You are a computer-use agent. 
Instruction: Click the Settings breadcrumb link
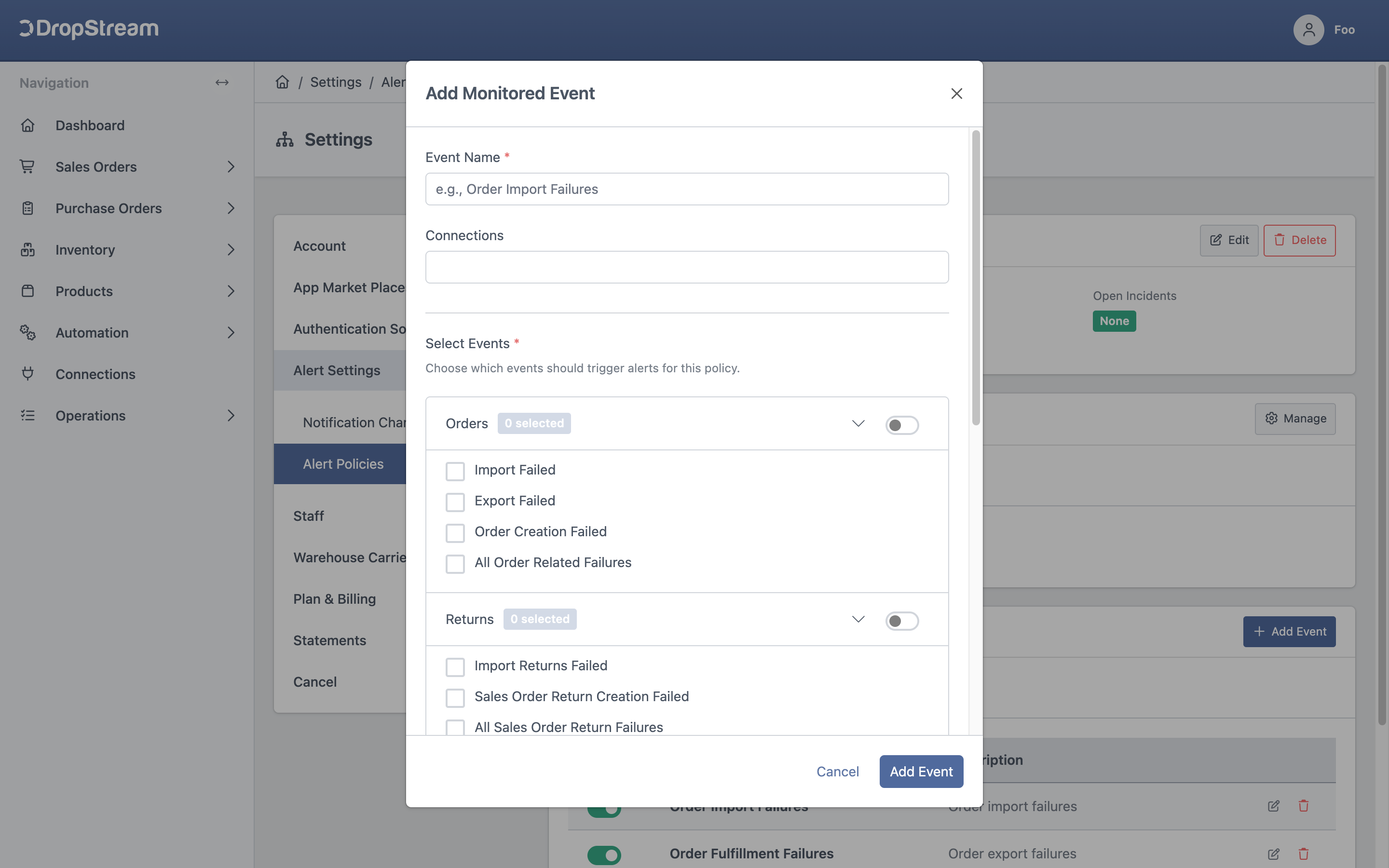[x=336, y=82]
